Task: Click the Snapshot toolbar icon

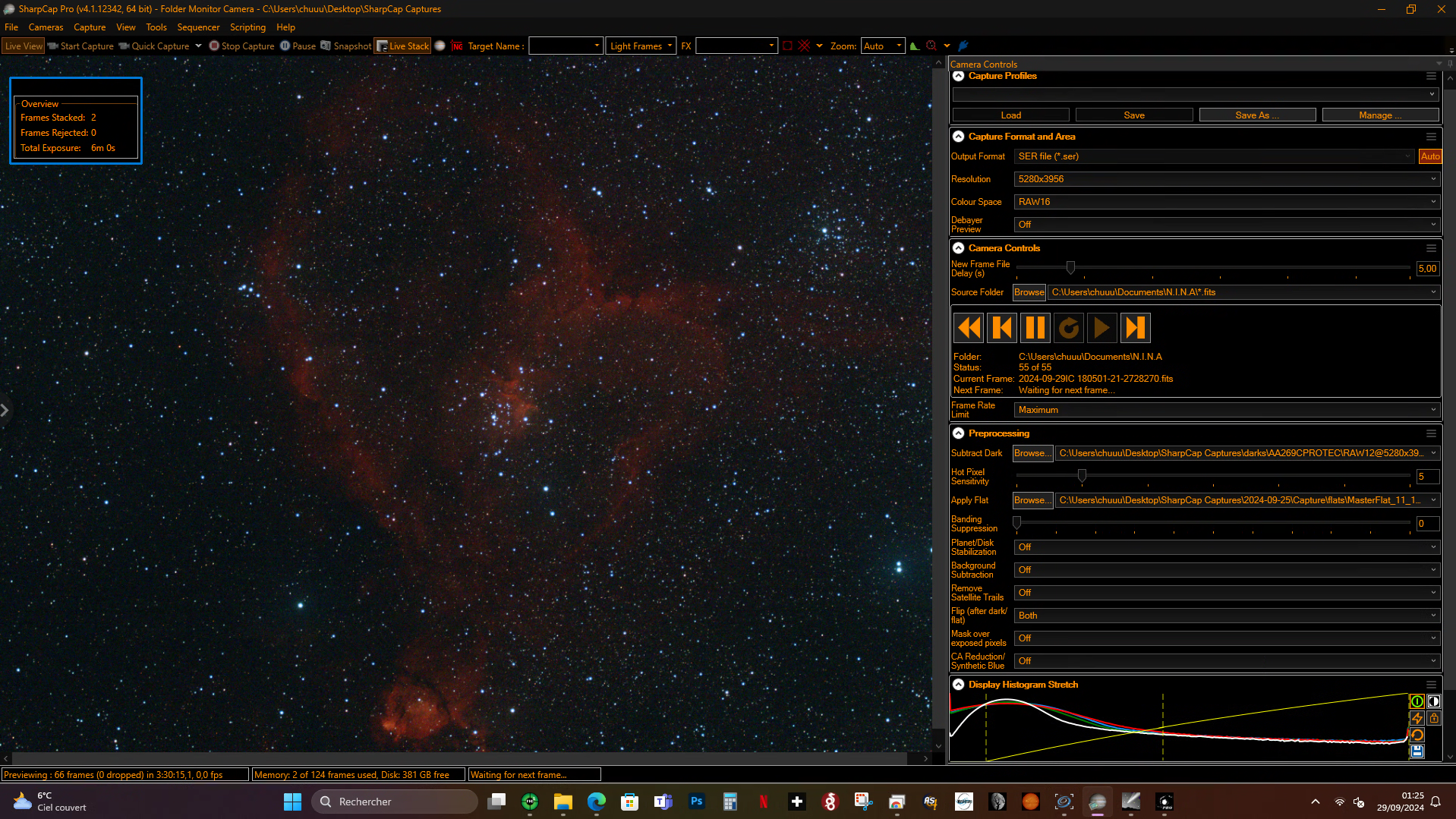Action: tap(346, 46)
